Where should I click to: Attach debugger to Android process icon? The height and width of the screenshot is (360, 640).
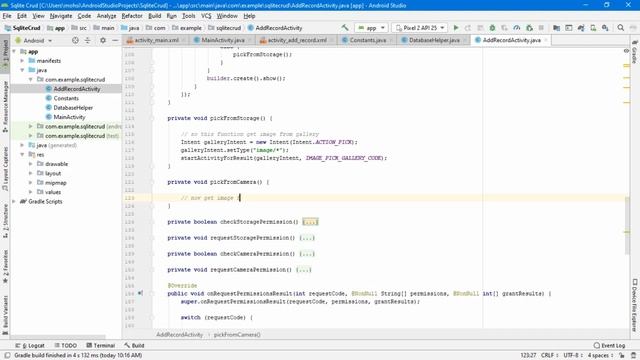pos(529,28)
